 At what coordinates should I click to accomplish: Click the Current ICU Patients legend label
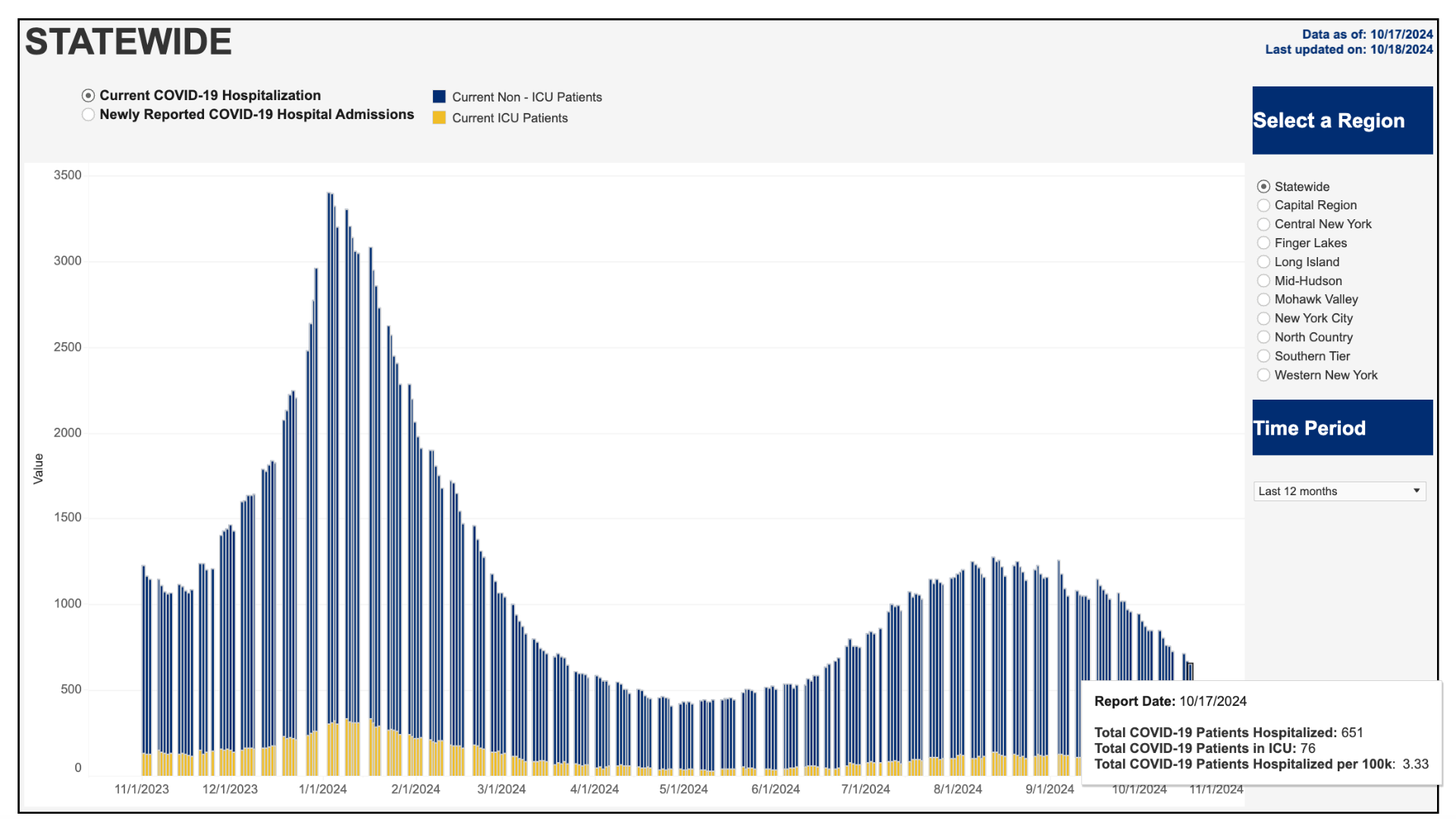(510, 118)
